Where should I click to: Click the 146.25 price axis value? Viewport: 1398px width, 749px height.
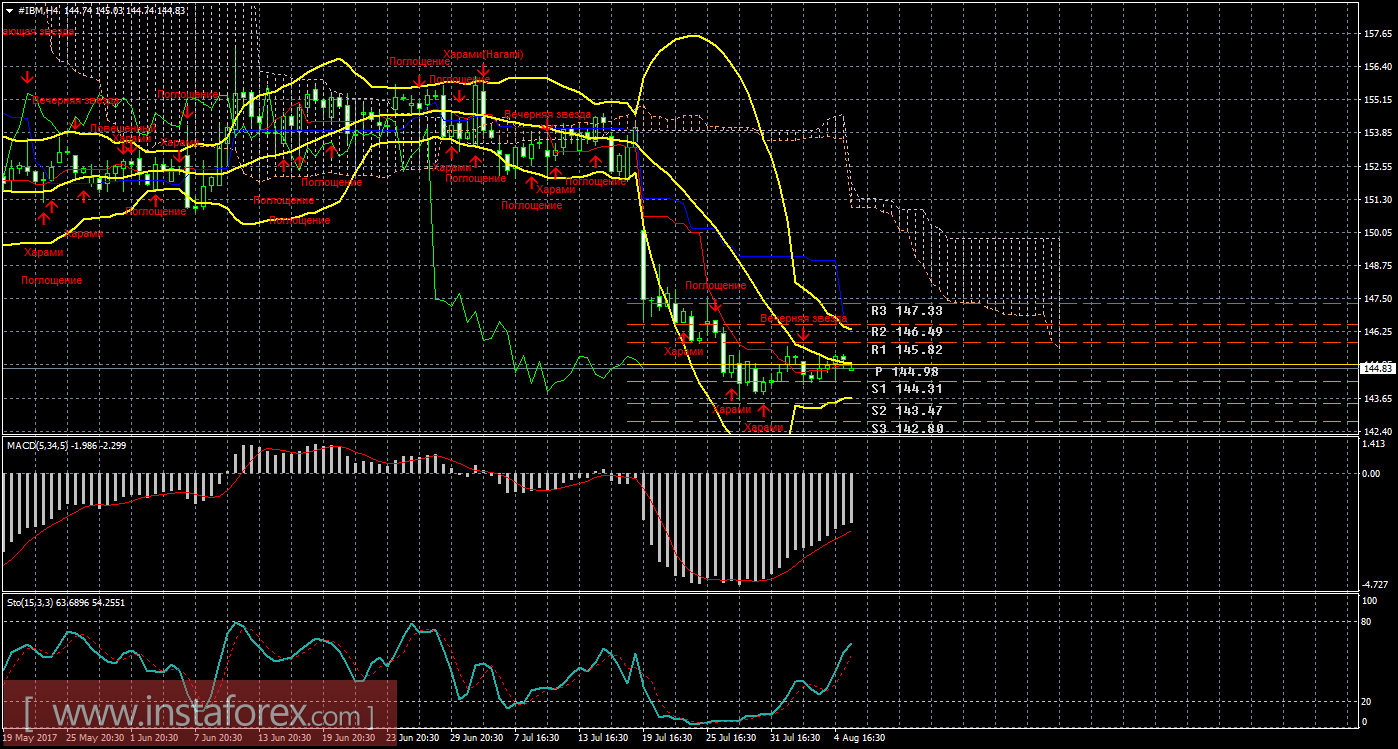(x=1377, y=331)
